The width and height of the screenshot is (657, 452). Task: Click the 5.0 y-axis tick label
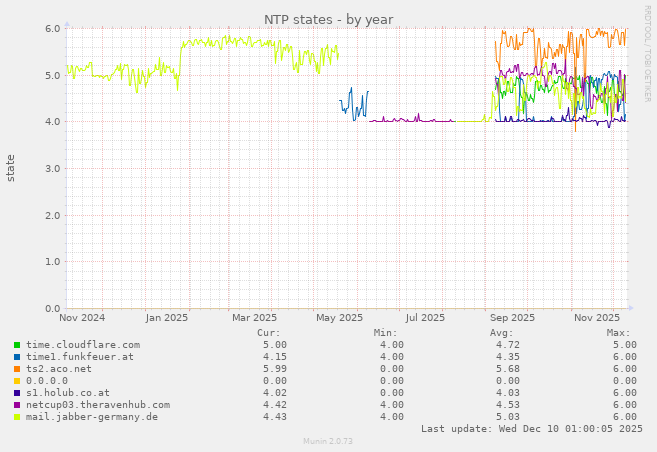pos(53,76)
